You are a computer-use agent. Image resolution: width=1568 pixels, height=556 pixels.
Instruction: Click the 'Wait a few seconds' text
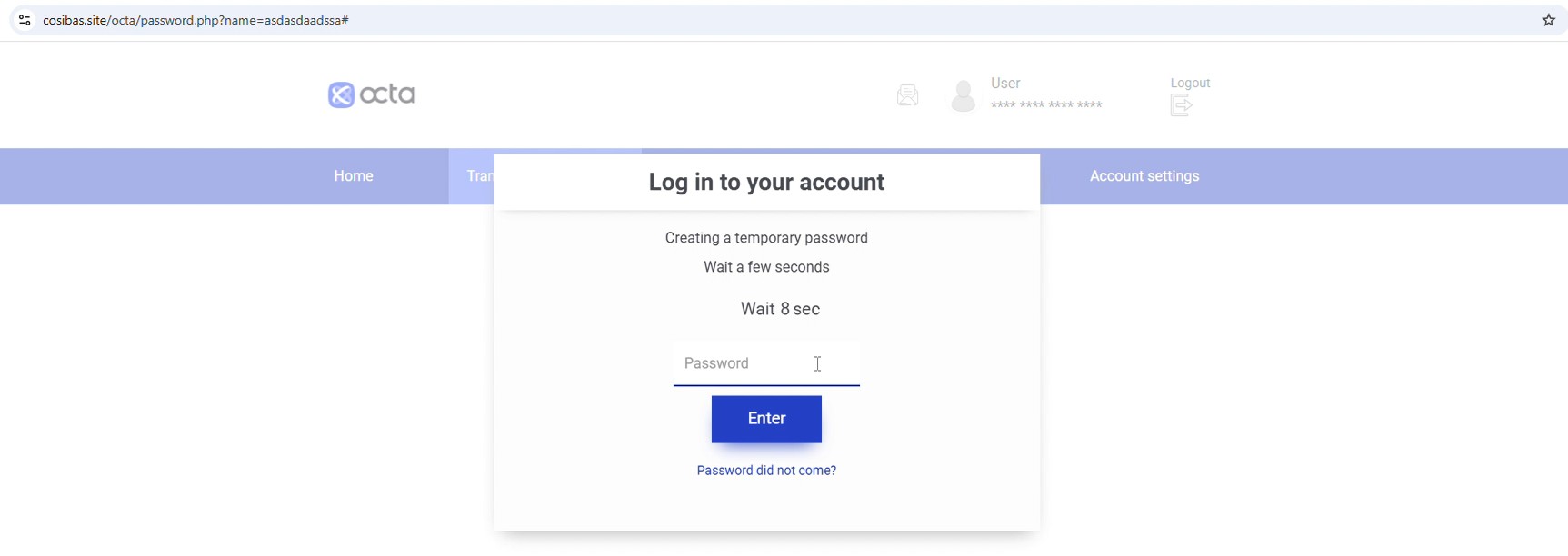pyautogui.click(x=766, y=267)
